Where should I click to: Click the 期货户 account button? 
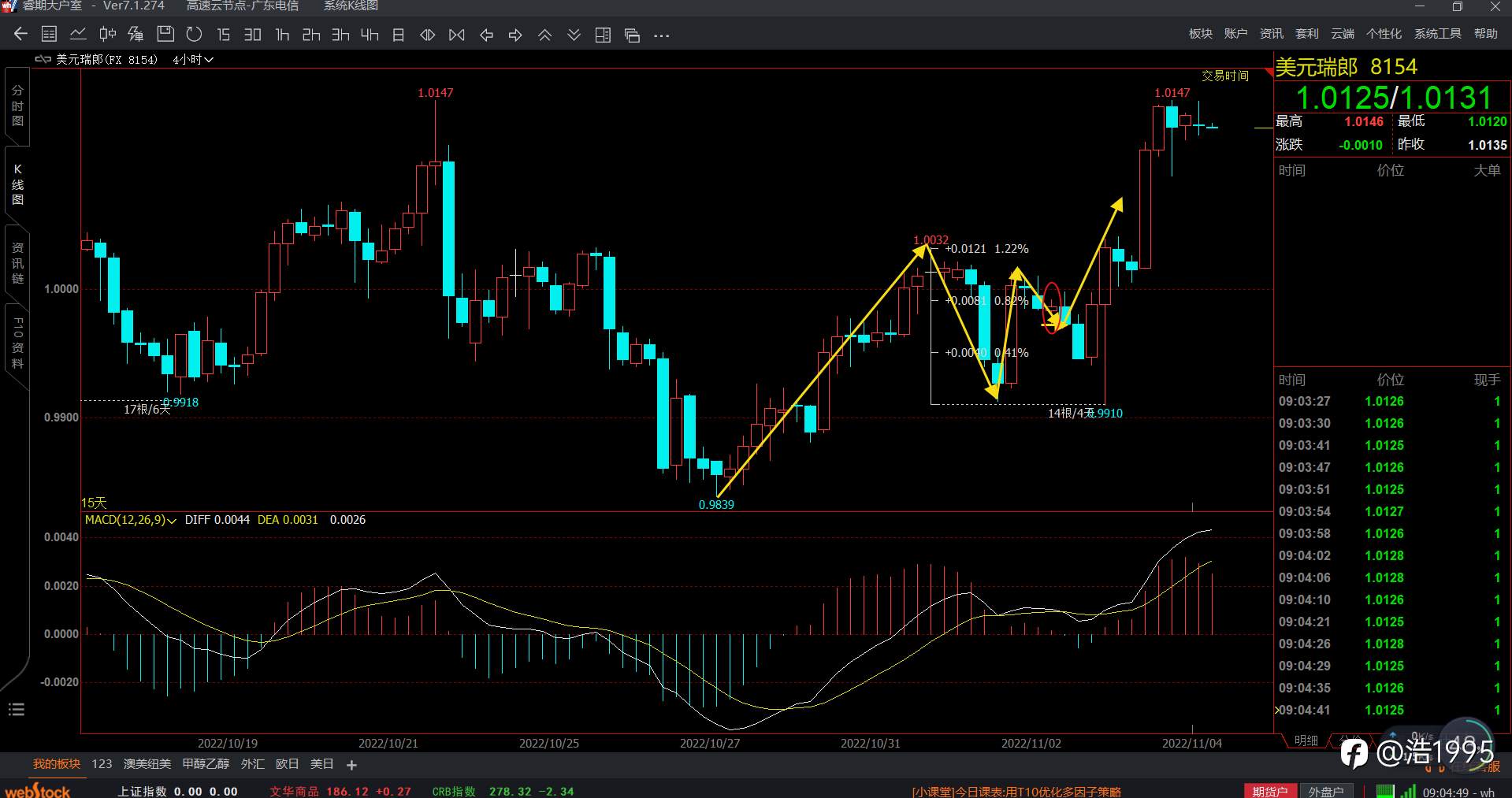1269,791
